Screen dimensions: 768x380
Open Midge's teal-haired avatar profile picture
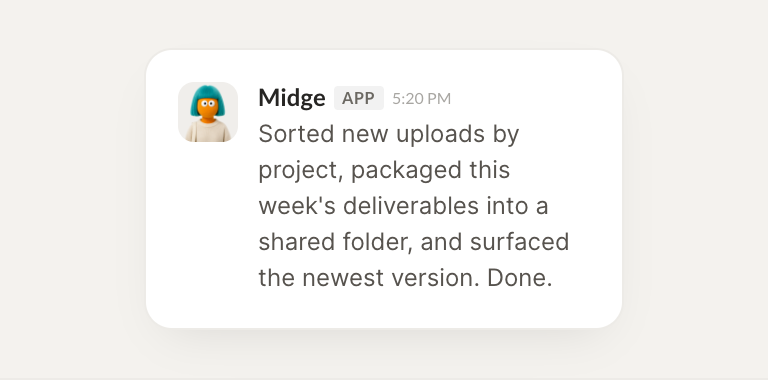point(208,112)
